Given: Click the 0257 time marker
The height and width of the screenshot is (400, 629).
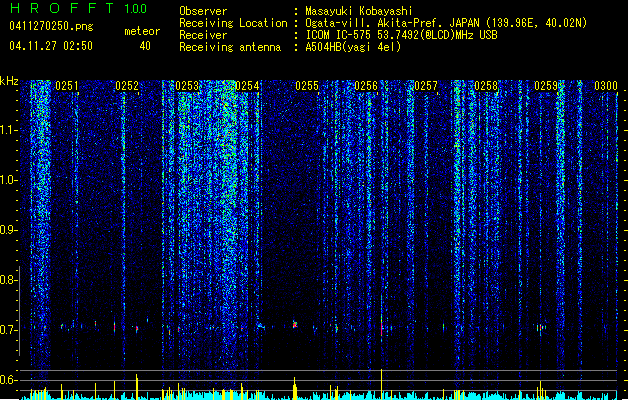Looking at the screenshot, I should click(x=426, y=86).
